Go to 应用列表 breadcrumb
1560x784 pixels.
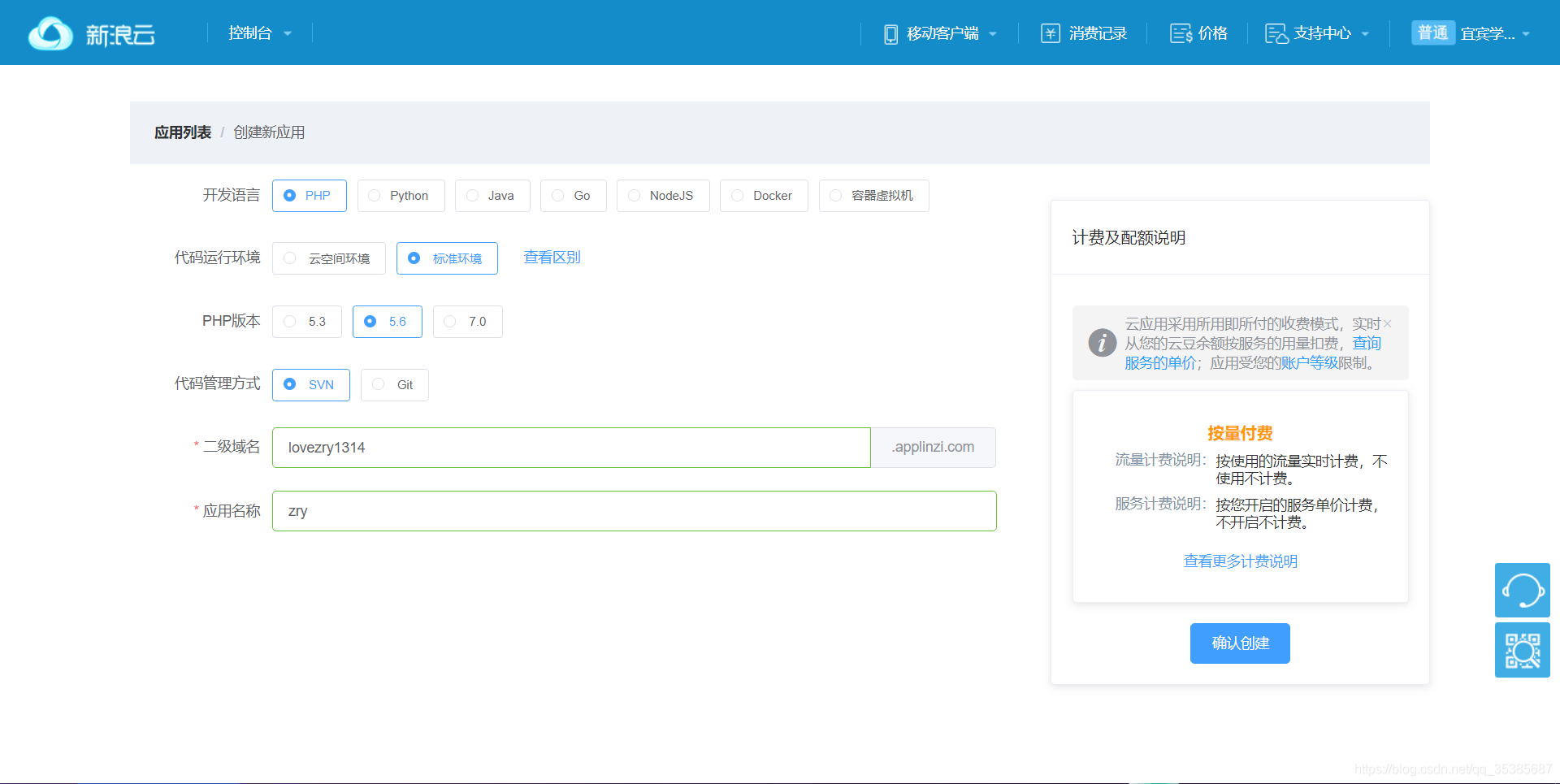click(183, 132)
